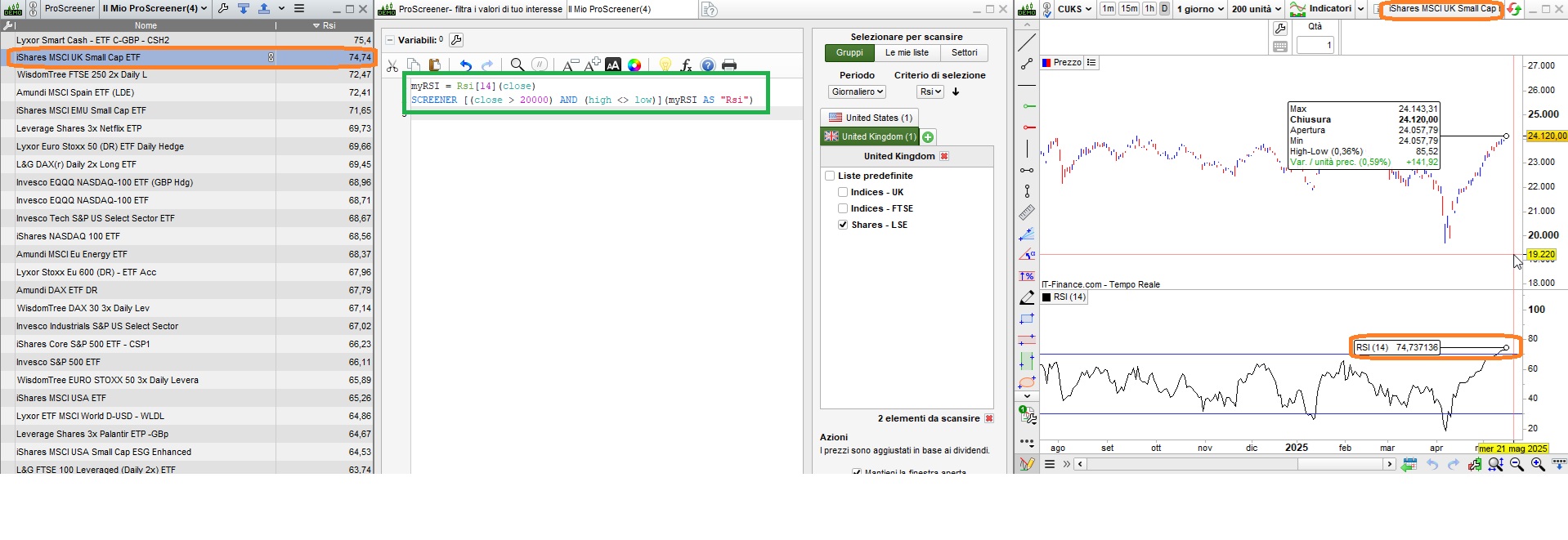Collapse the Variabili section

click(x=389, y=40)
